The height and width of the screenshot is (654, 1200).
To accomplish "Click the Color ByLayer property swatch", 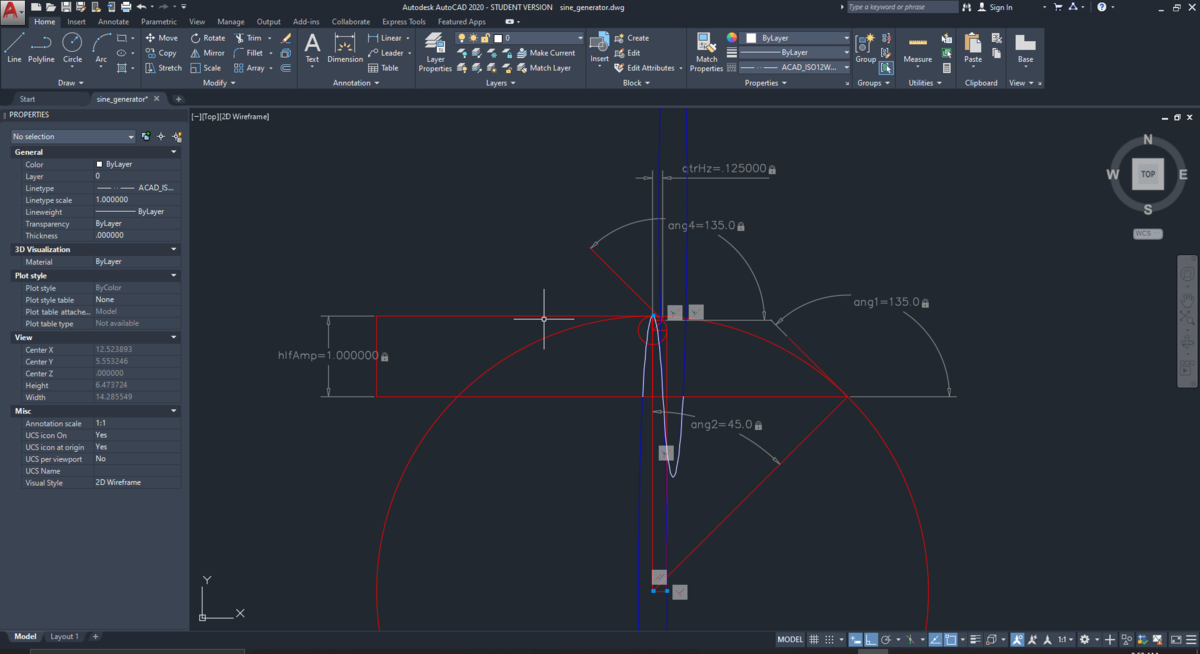I will [99, 164].
